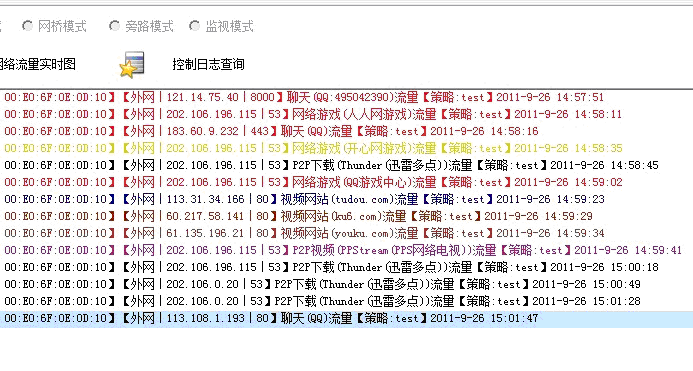Select the 监视模式 radio button
This screenshot has width=693, height=371.
click(x=194, y=26)
